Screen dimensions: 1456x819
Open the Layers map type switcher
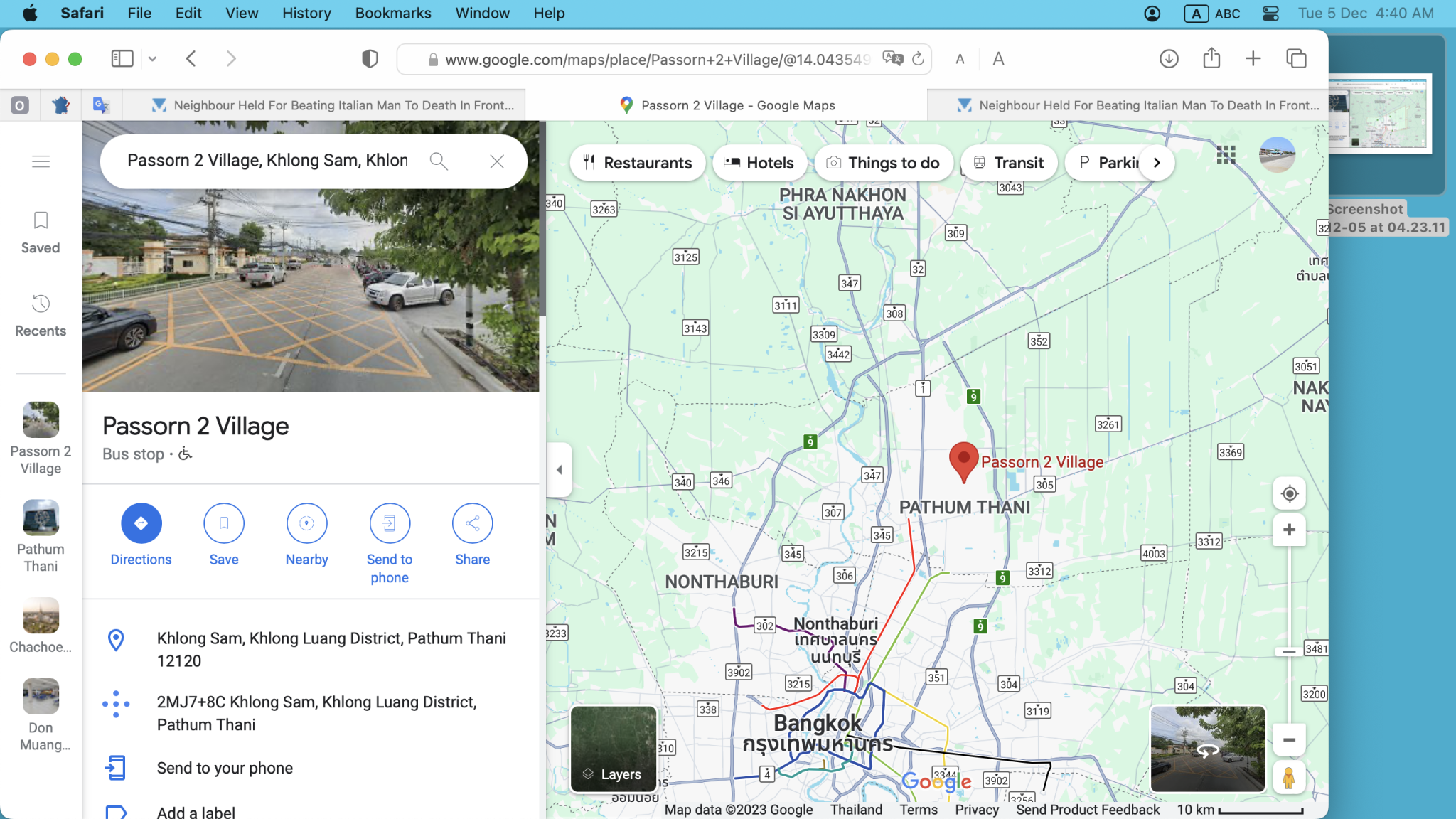click(614, 749)
